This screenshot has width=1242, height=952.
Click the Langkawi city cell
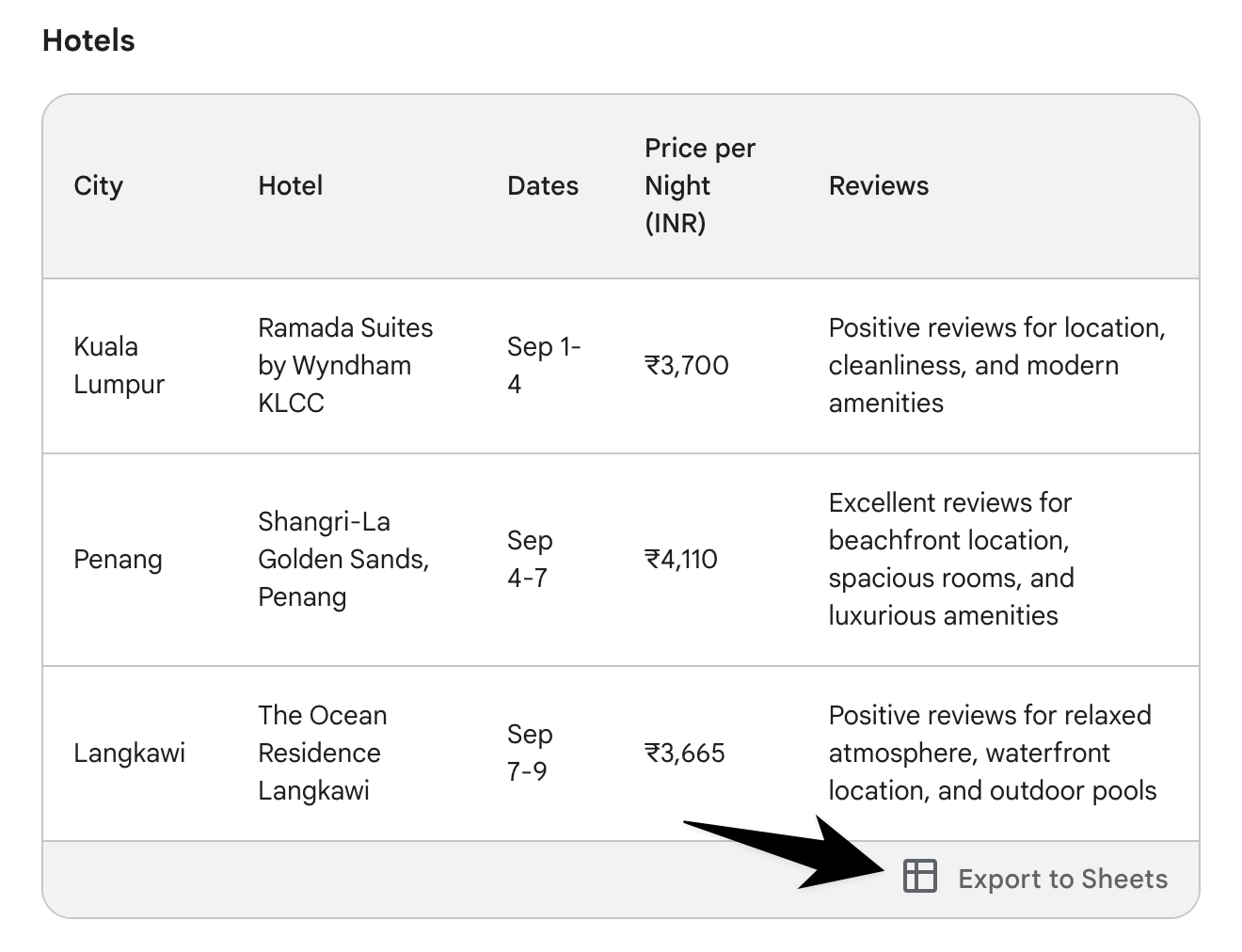click(x=129, y=754)
